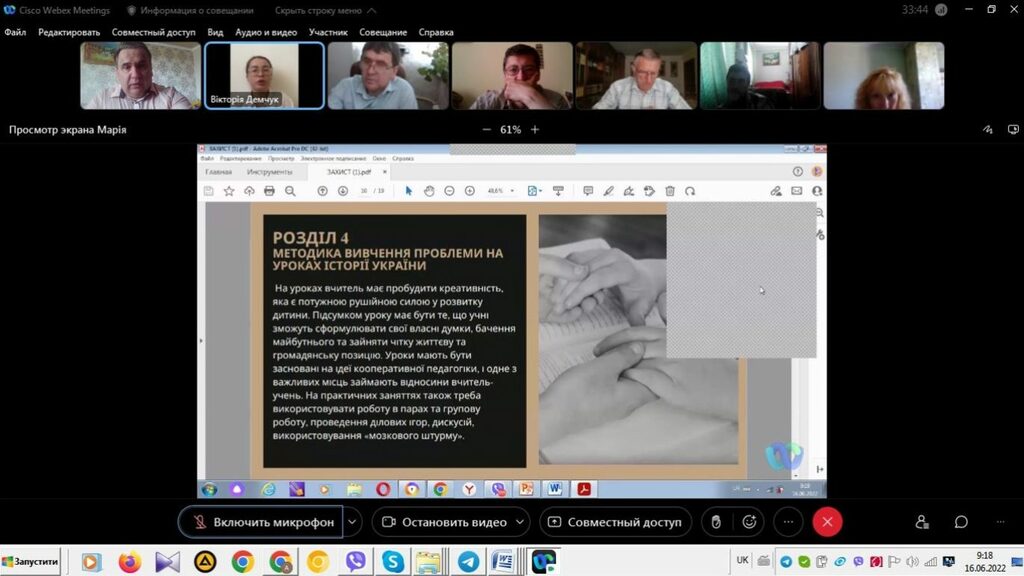Click the annotate icon beside layout control
Image resolution: width=1024 pixels, height=576 pixels.
tap(987, 129)
